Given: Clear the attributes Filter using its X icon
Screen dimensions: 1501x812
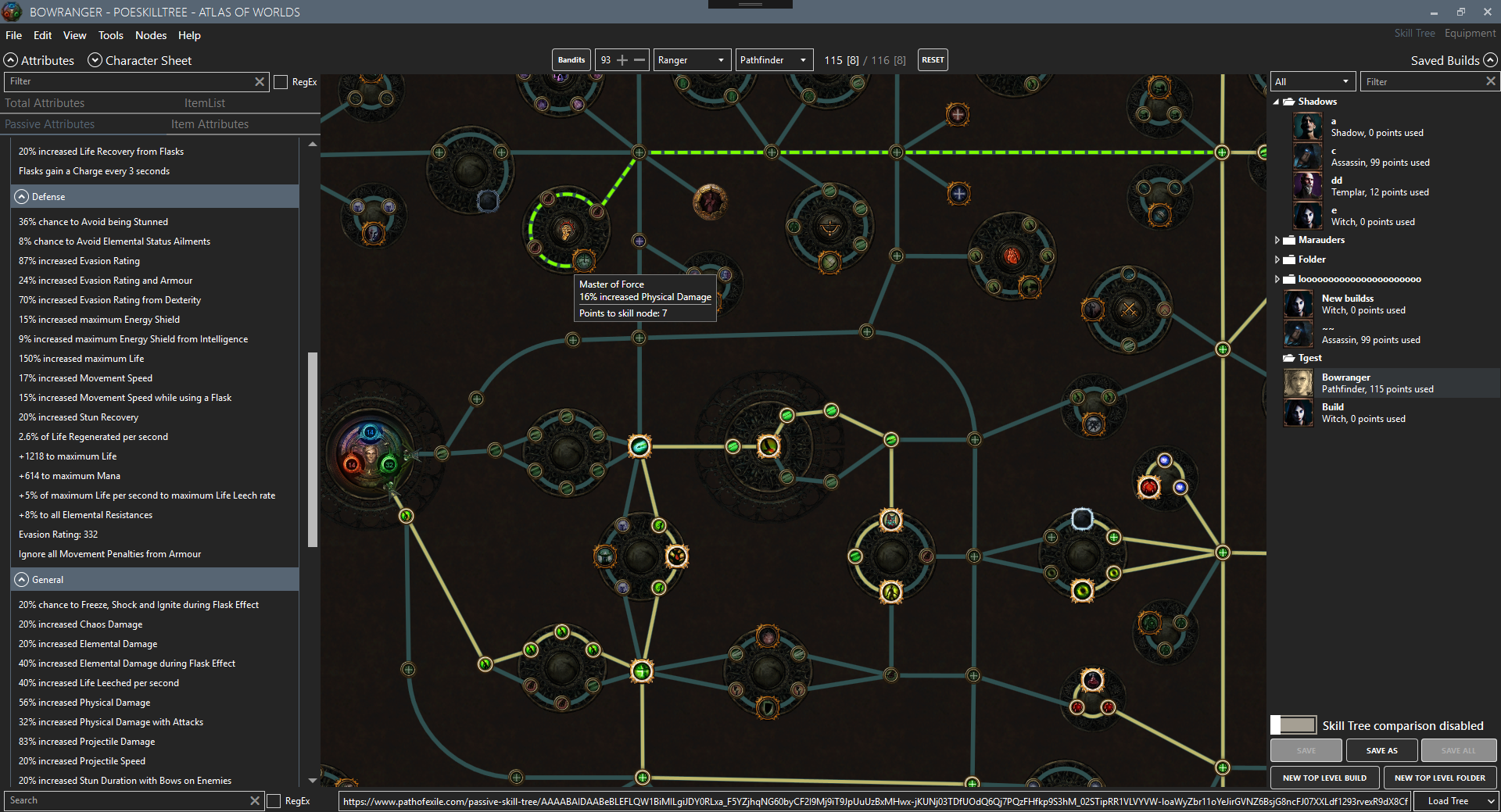Looking at the screenshot, I should 260,81.
